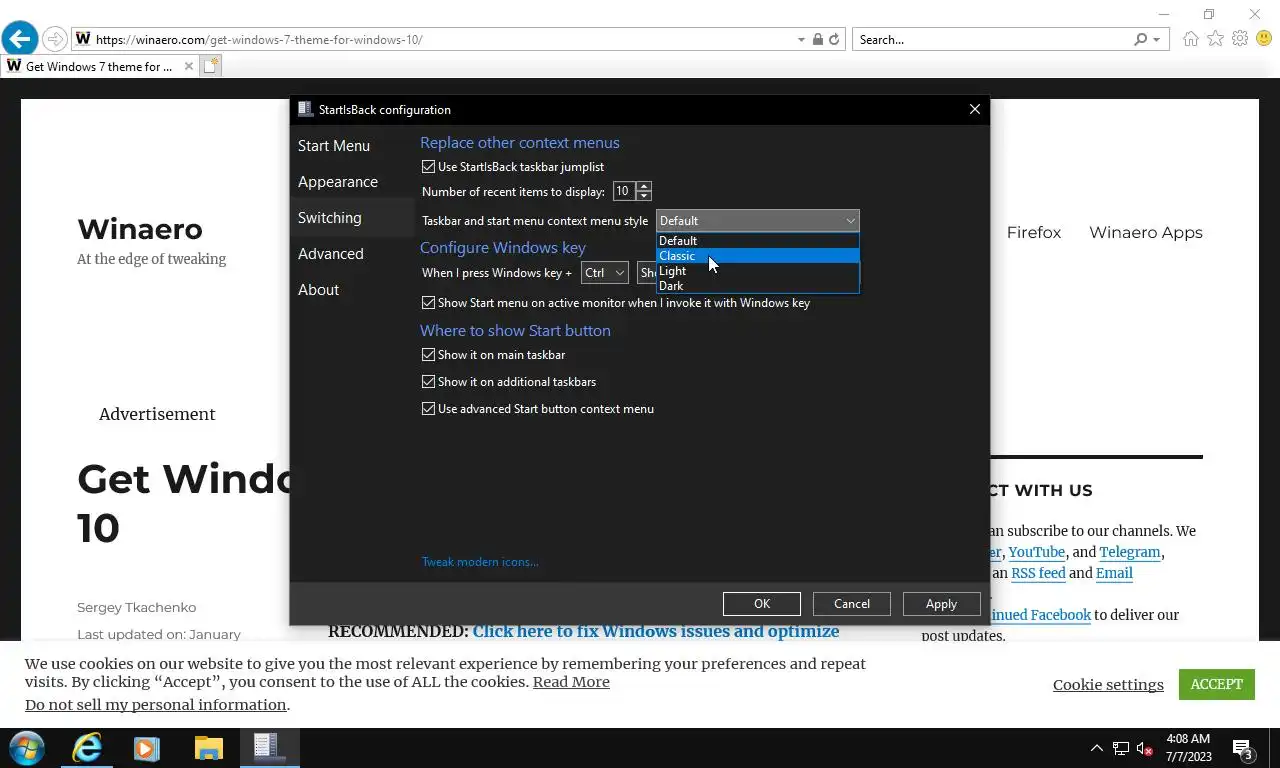Open a new browser tab
The height and width of the screenshot is (768, 1280).
click(x=210, y=66)
